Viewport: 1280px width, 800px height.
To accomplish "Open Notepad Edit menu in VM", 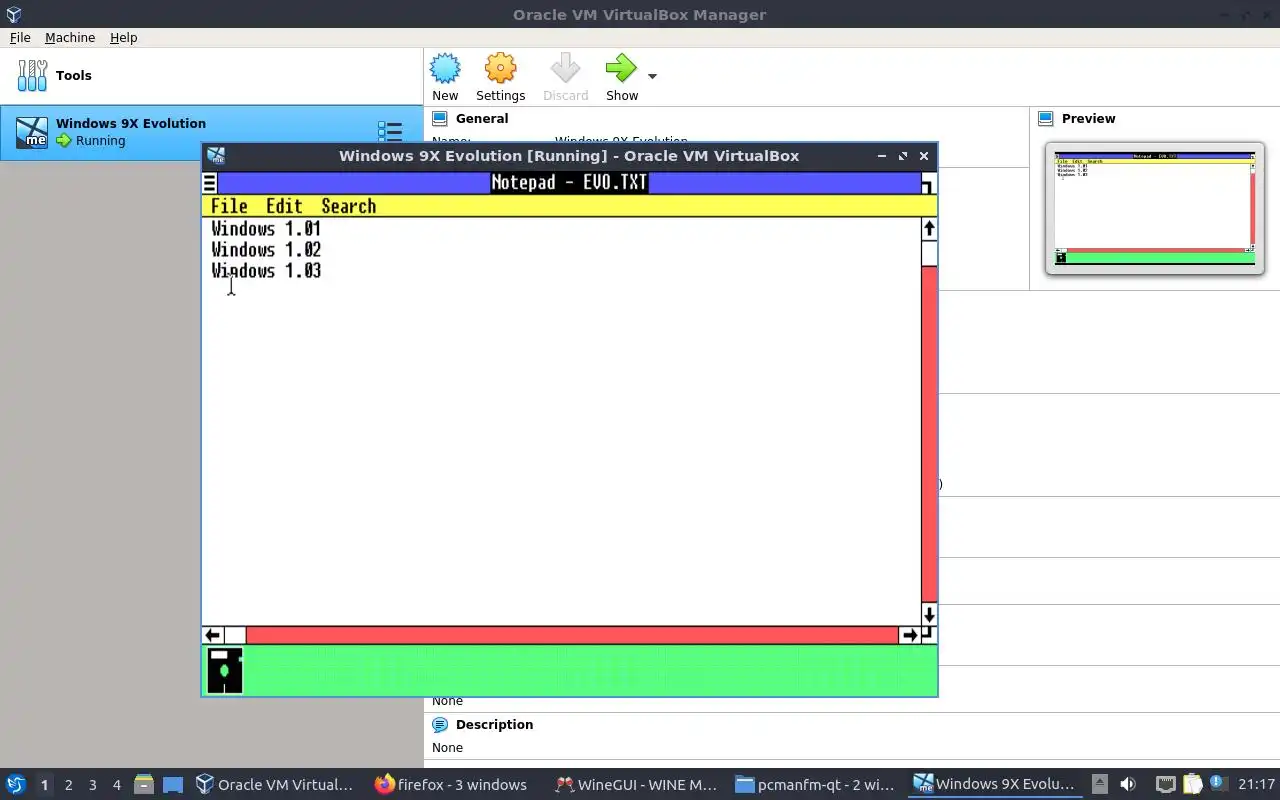I will [x=284, y=206].
